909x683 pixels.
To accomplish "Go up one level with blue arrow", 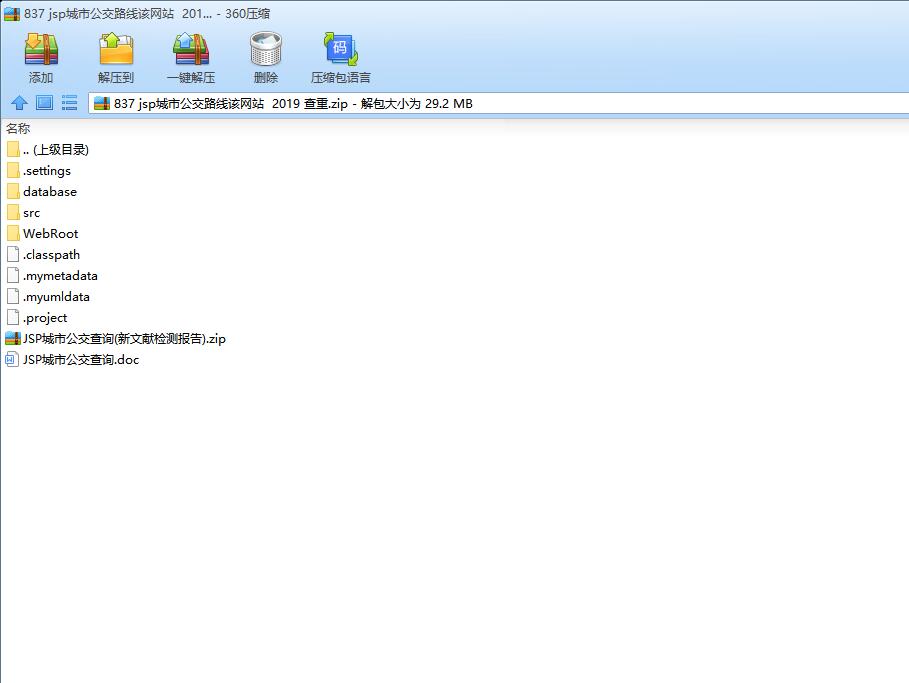I will point(19,103).
